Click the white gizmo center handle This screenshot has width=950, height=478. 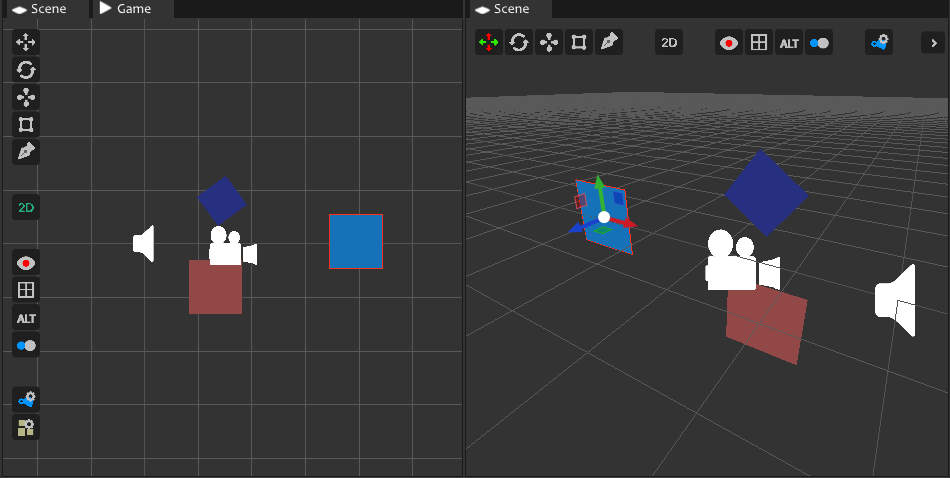pos(603,217)
